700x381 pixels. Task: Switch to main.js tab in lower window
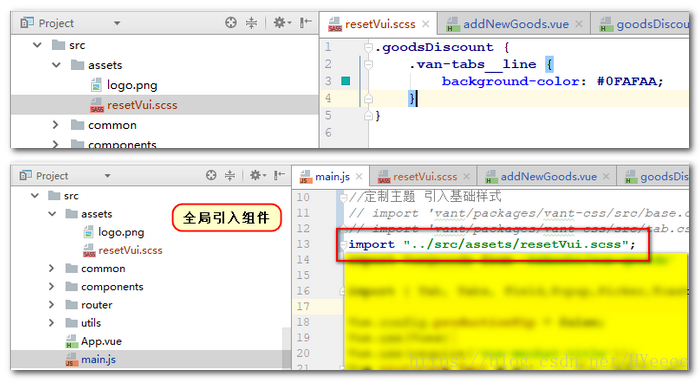332,177
